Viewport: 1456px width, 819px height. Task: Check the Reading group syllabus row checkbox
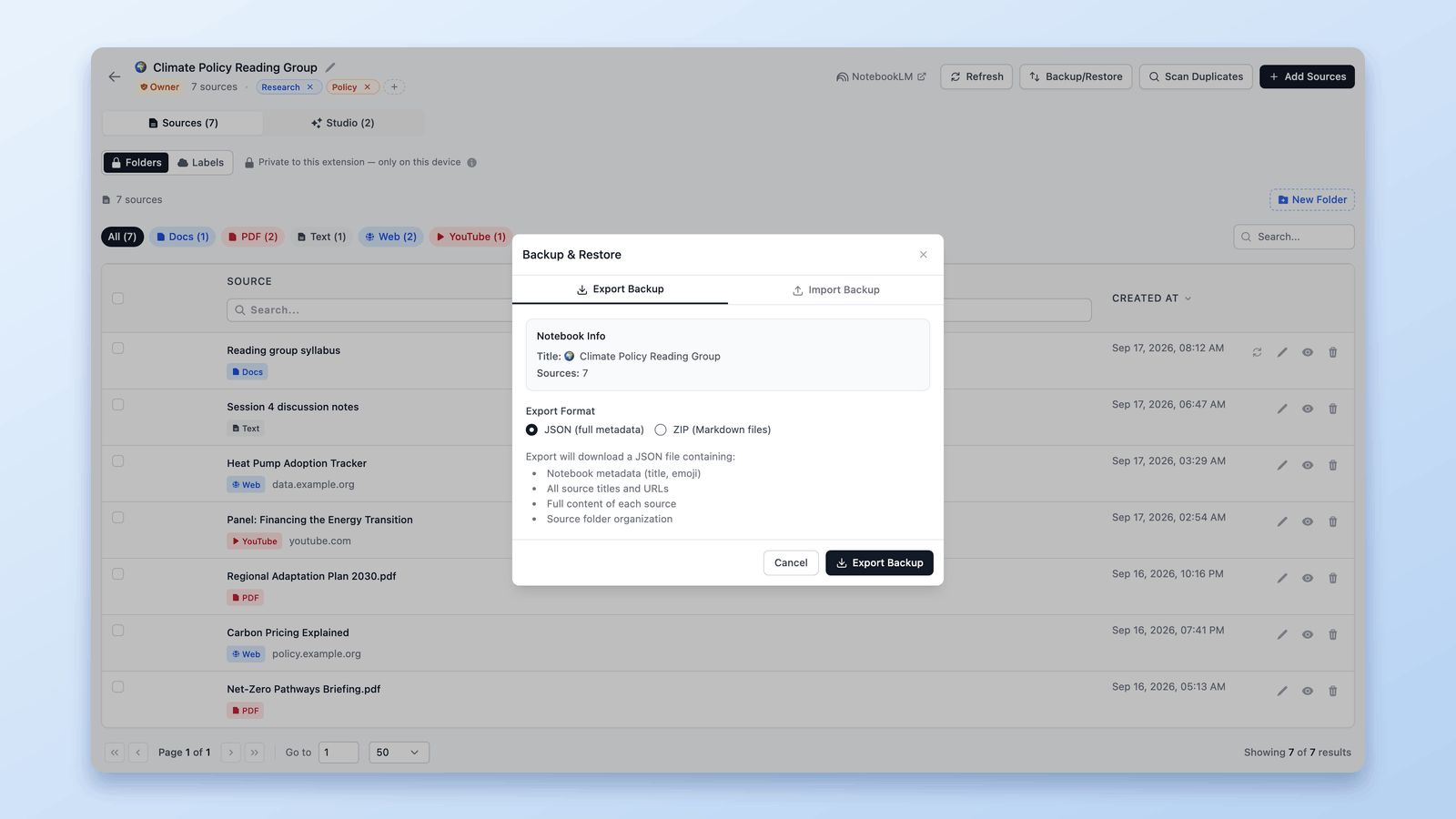117,349
